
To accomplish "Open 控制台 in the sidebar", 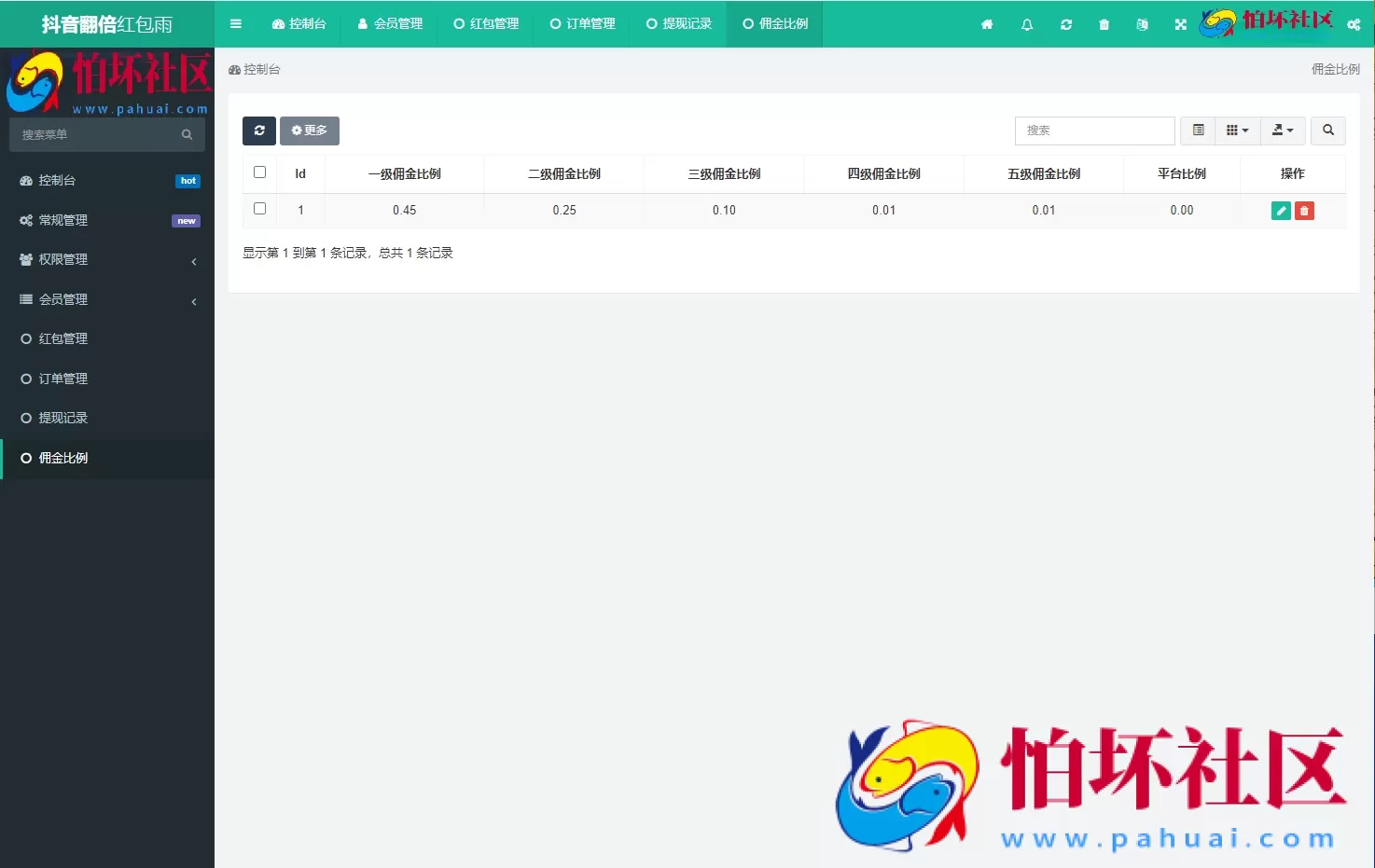I will click(107, 180).
